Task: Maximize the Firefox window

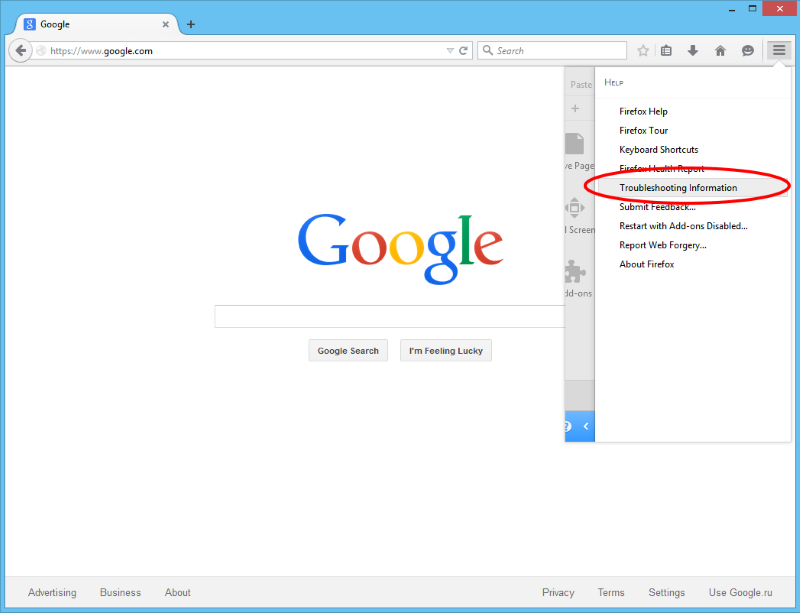Action: (x=753, y=9)
